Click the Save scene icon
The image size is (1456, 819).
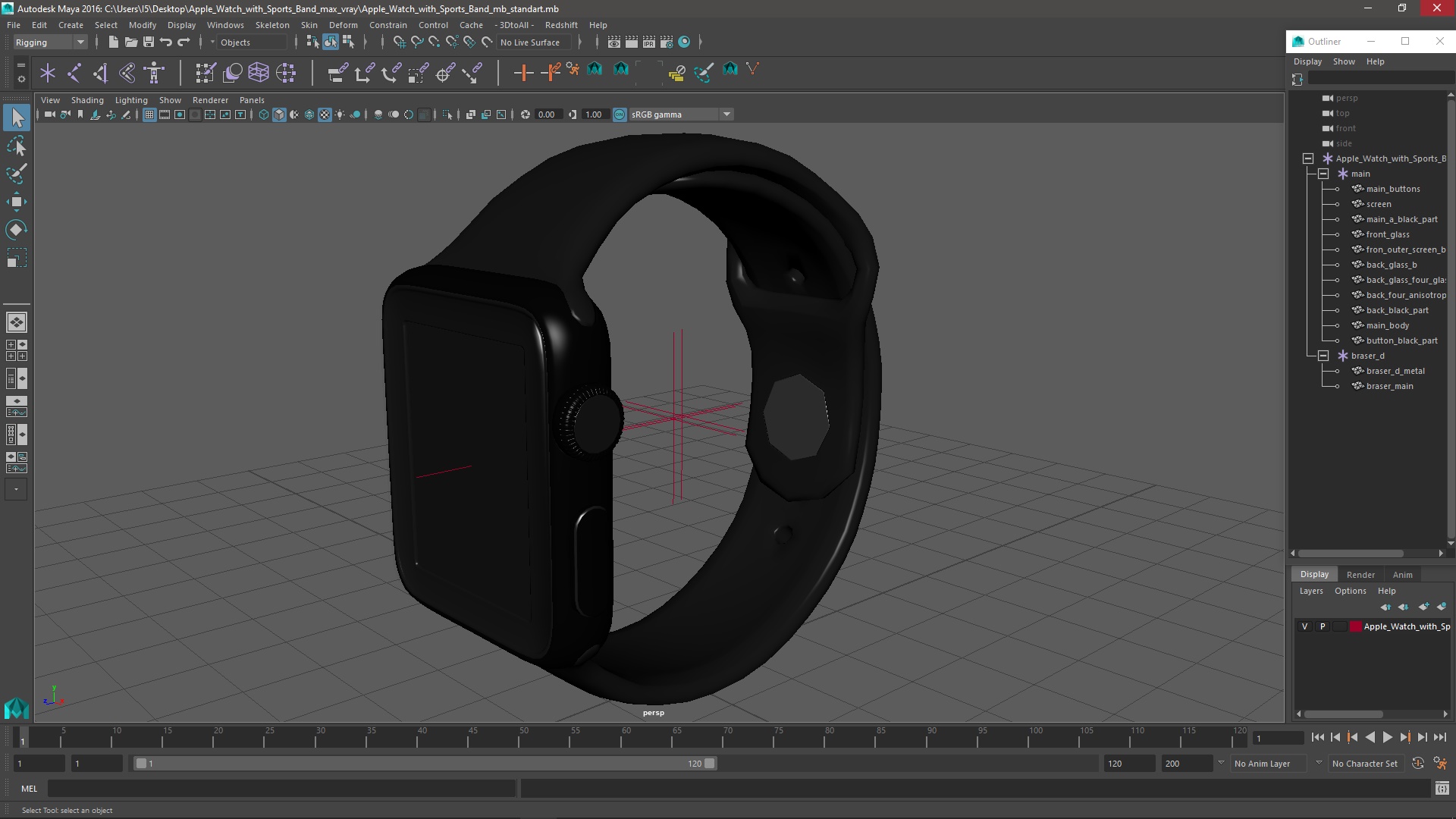coord(149,42)
